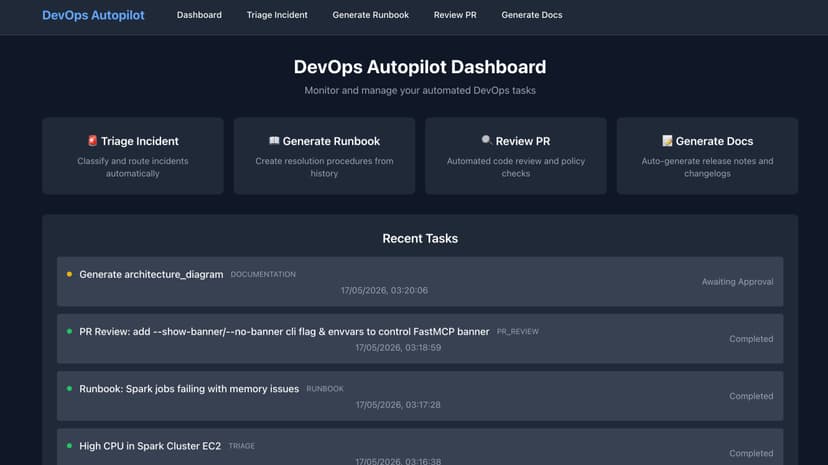Click timestamp 17/05/2026, 03:17:28
828x465 pixels.
pos(398,405)
